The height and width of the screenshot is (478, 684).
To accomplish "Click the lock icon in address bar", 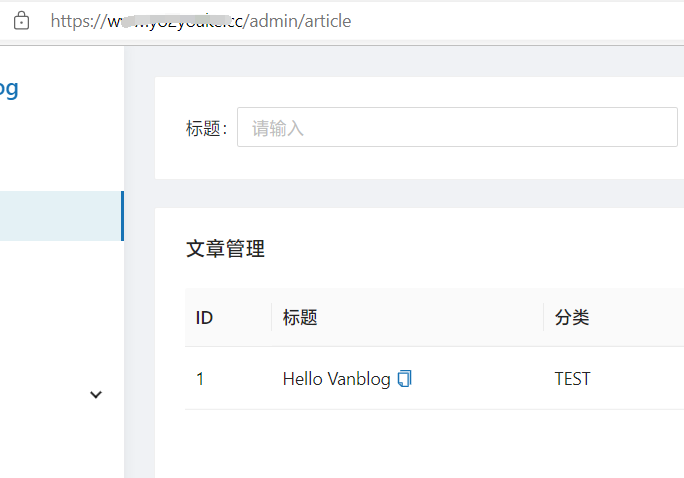I will (x=21, y=20).
